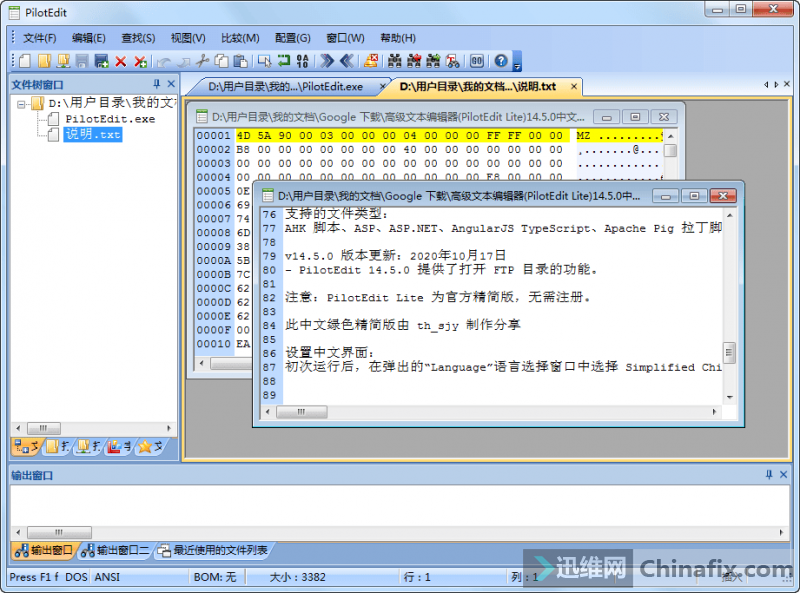
Task: Click line 82 注意 text
Action: pos(437,298)
